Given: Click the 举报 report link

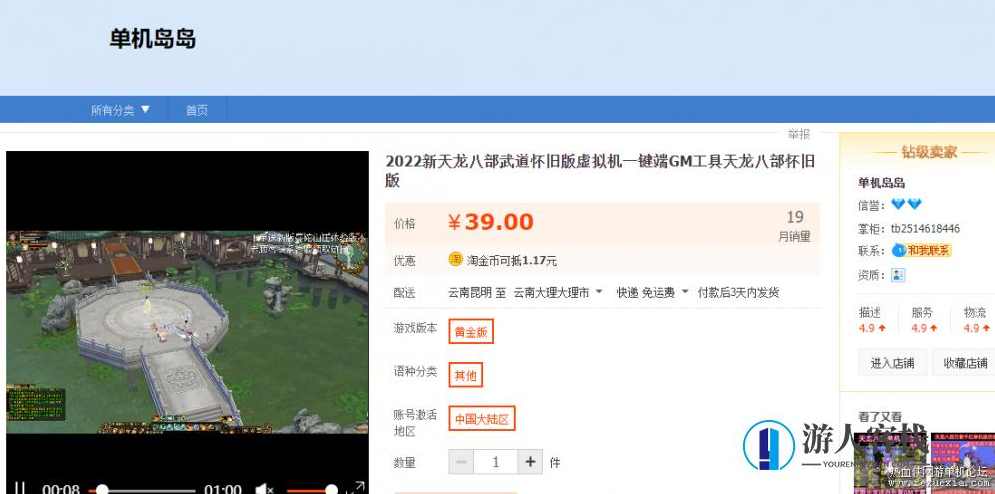Looking at the screenshot, I should point(799,134).
